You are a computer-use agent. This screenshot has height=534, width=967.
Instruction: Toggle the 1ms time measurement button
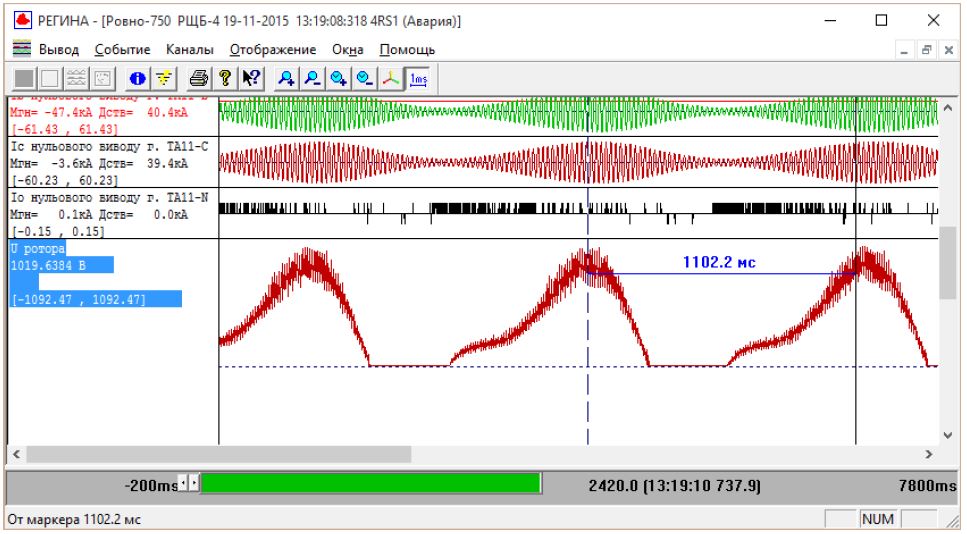[418, 79]
